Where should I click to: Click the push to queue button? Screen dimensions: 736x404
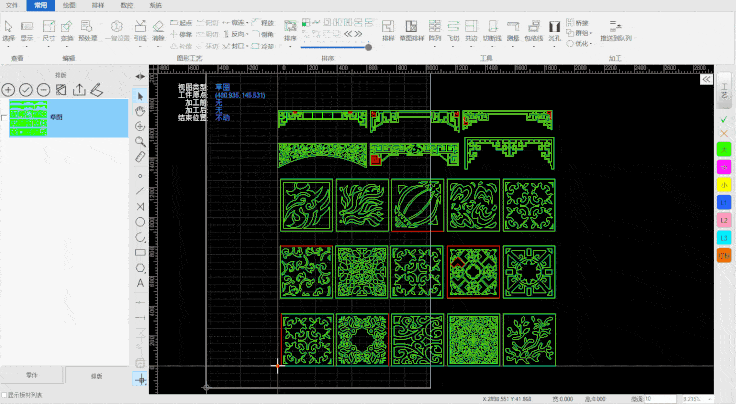616,30
